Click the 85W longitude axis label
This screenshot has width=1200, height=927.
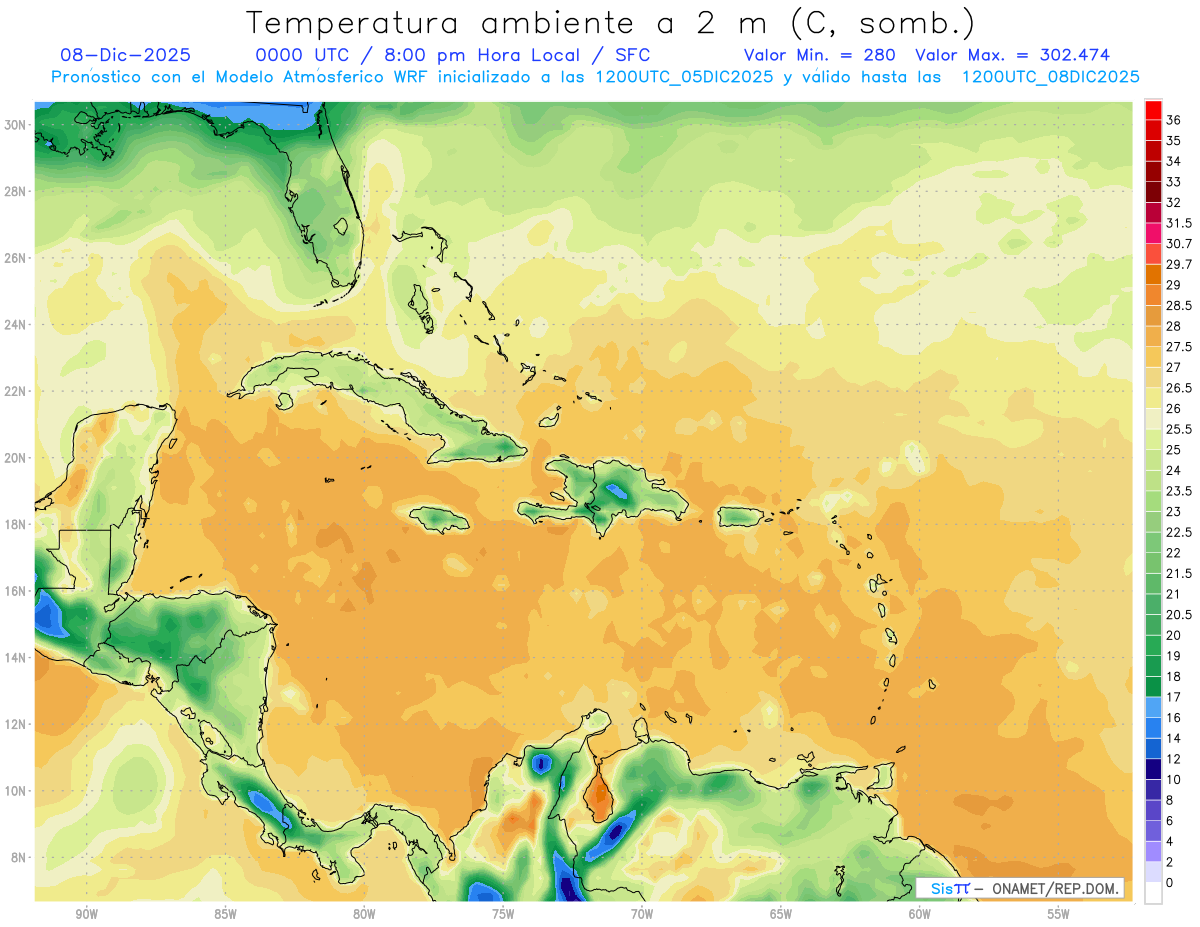225,914
